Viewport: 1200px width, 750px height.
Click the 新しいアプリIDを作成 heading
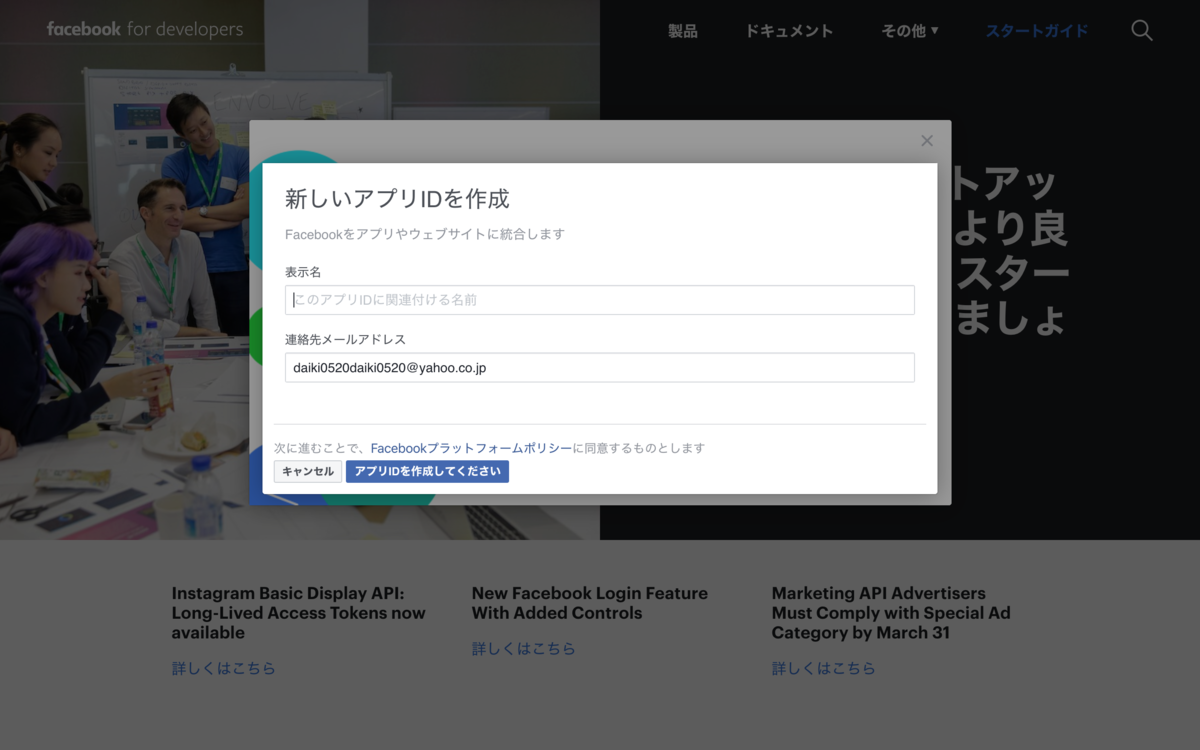pos(397,199)
